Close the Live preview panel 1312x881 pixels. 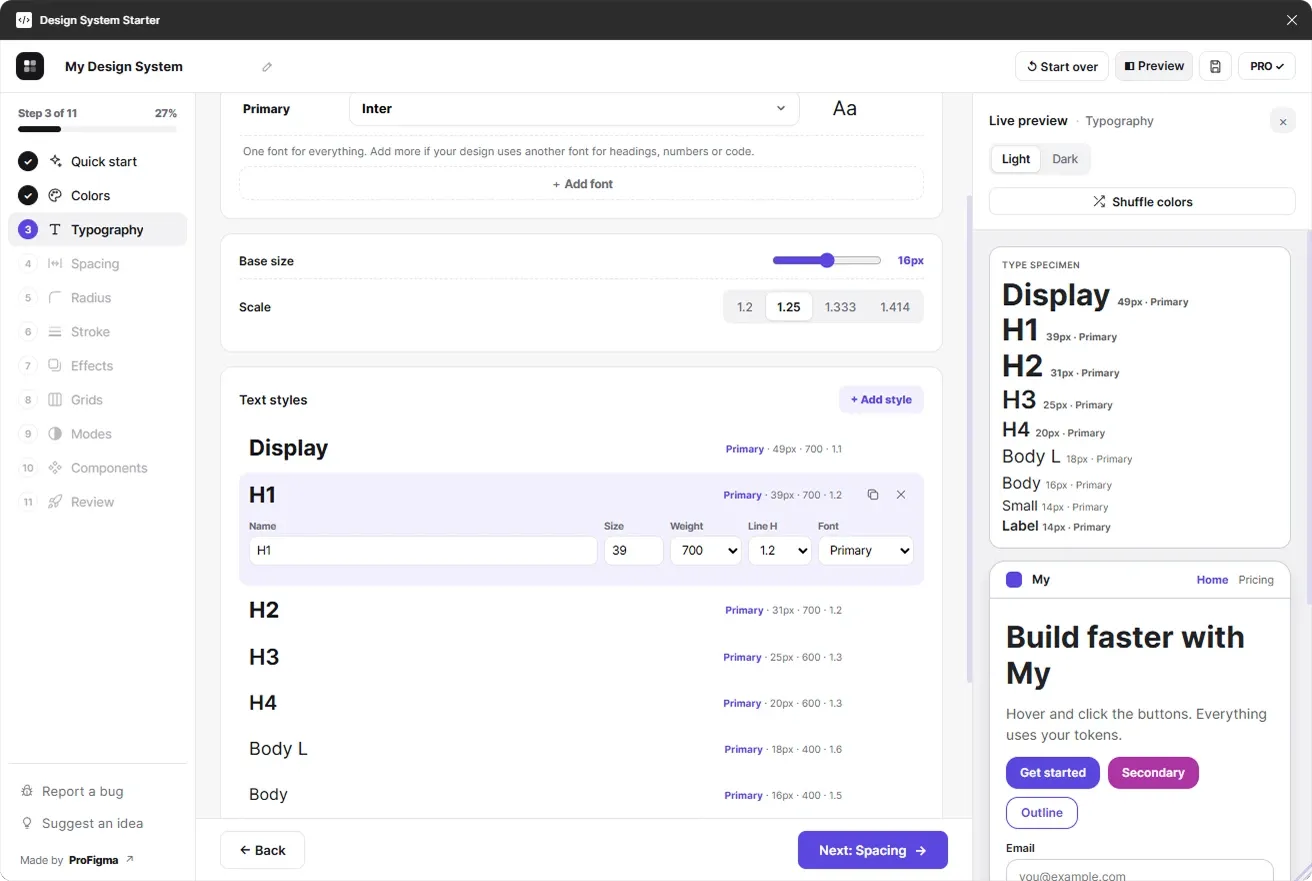pos(1283,121)
